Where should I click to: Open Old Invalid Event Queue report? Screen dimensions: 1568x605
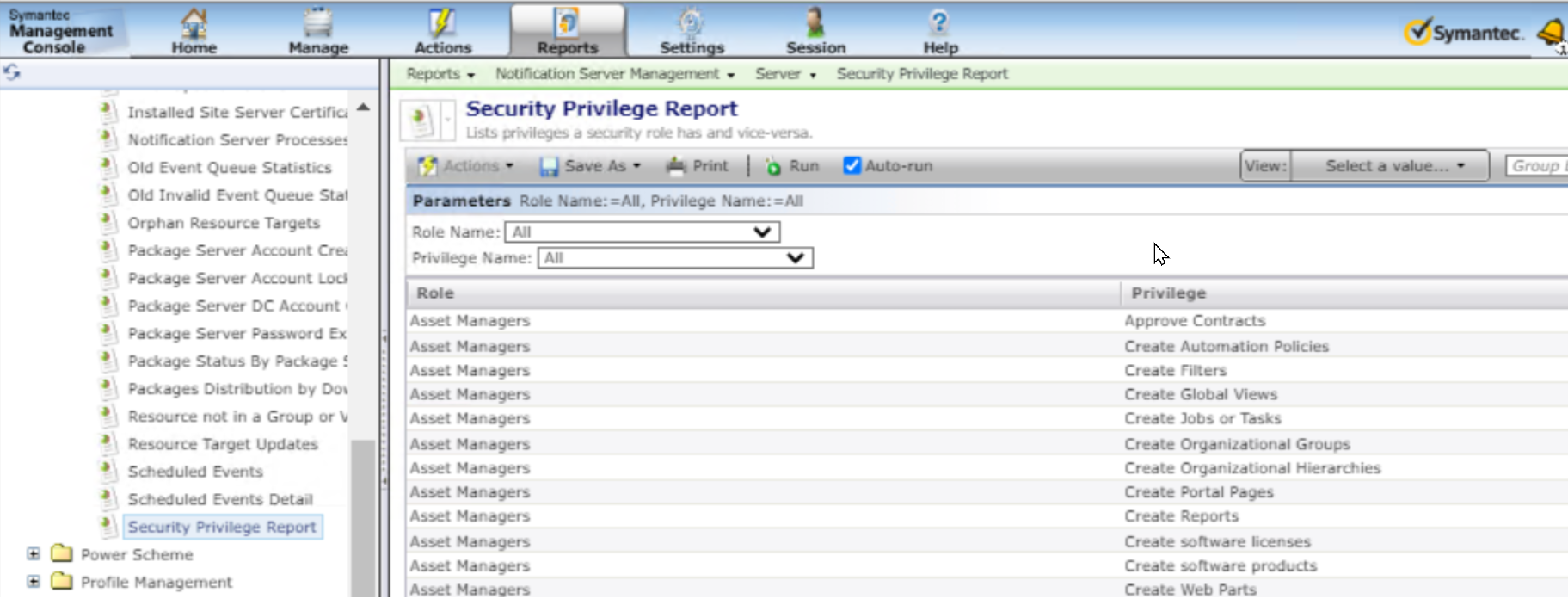pyautogui.click(x=237, y=195)
